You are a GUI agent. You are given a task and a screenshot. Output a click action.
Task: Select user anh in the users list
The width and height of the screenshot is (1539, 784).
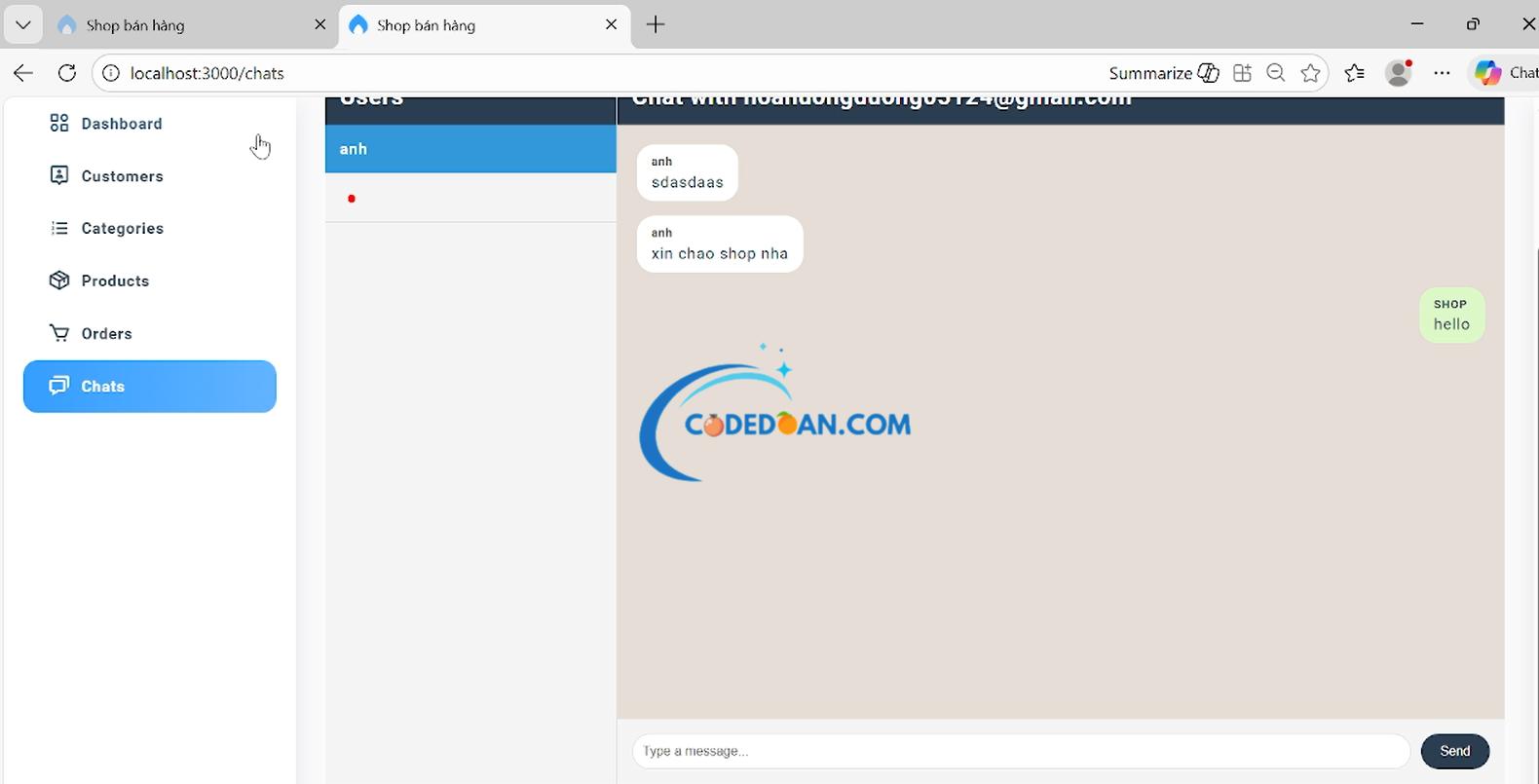click(x=470, y=149)
